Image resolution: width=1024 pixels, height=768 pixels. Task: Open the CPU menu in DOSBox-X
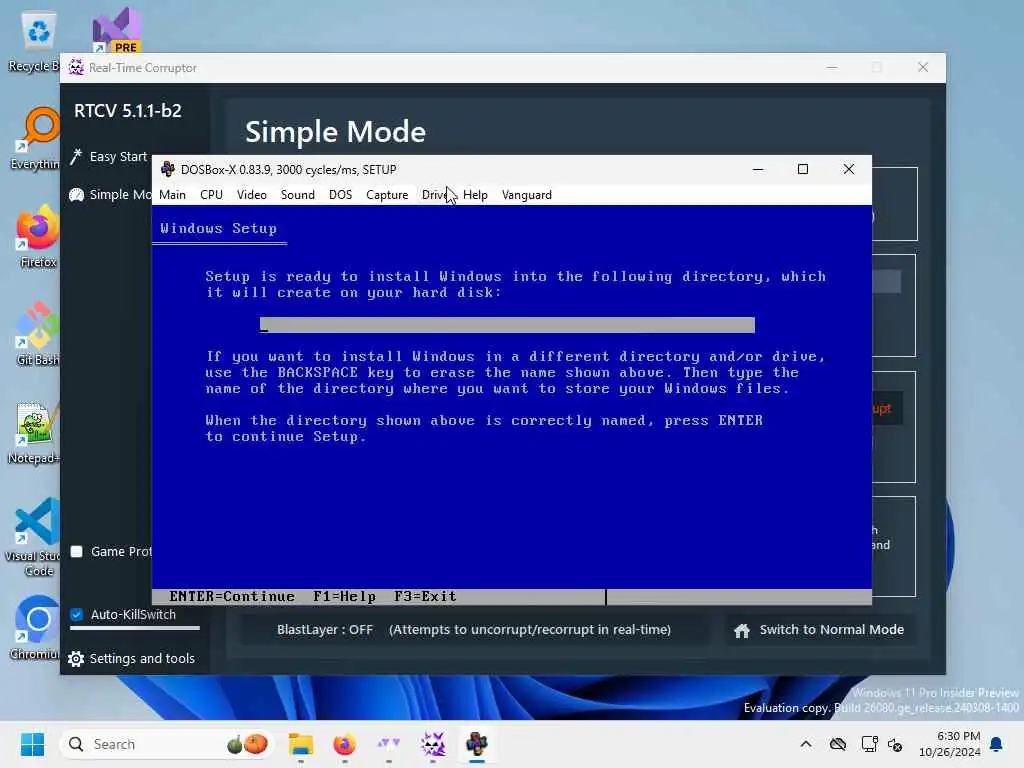(211, 195)
